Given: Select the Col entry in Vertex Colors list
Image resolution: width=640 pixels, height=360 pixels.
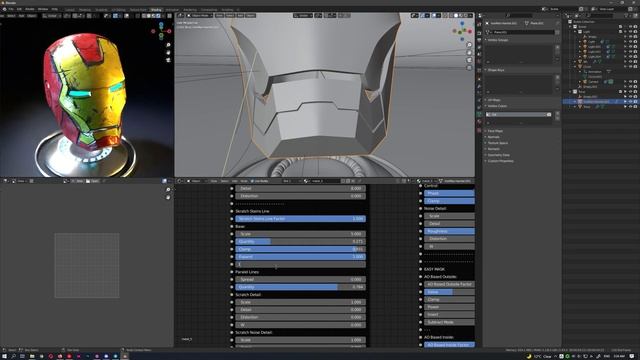Looking at the screenshot, I should click(x=518, y=115).
